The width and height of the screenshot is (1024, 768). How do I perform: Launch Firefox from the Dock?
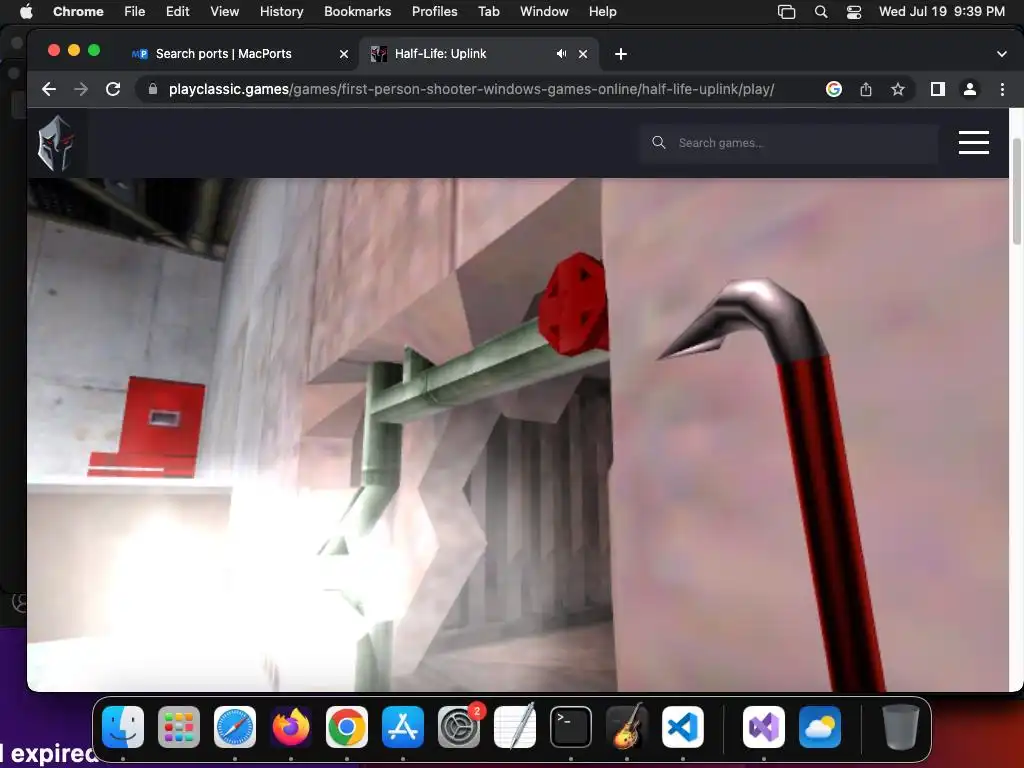click(291, 726)
